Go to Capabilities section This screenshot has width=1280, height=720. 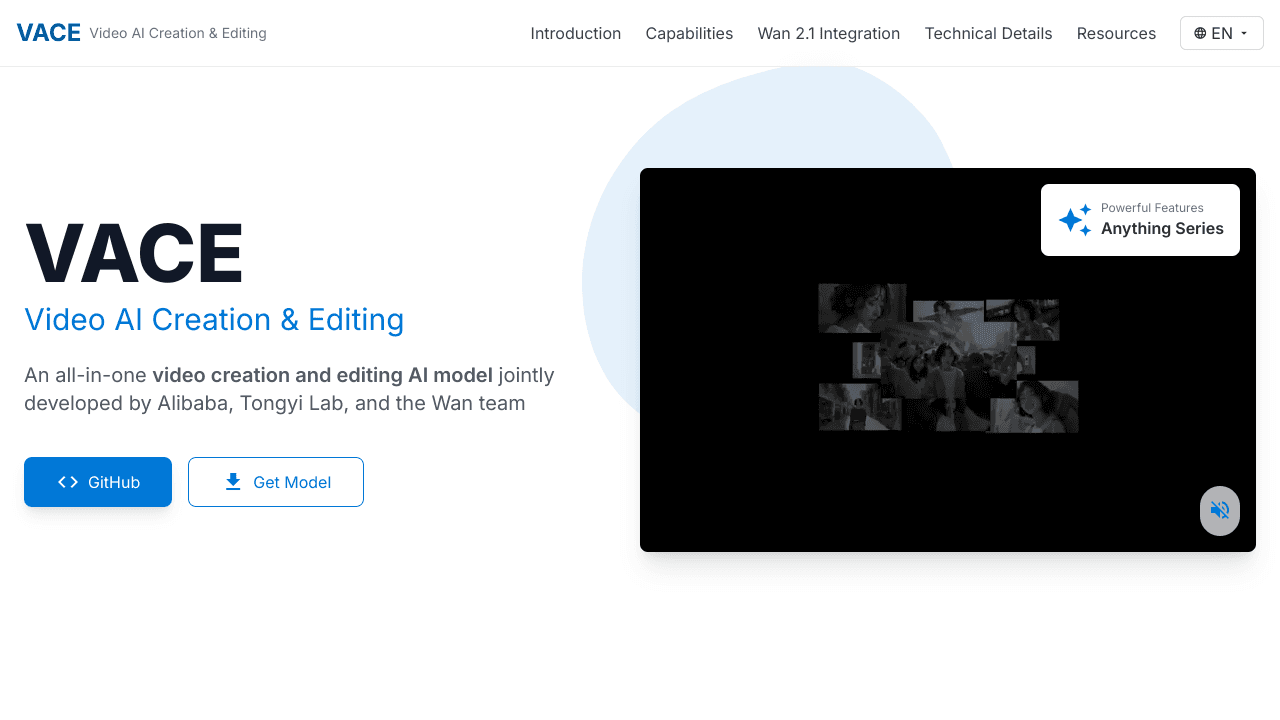coord(689,33)
